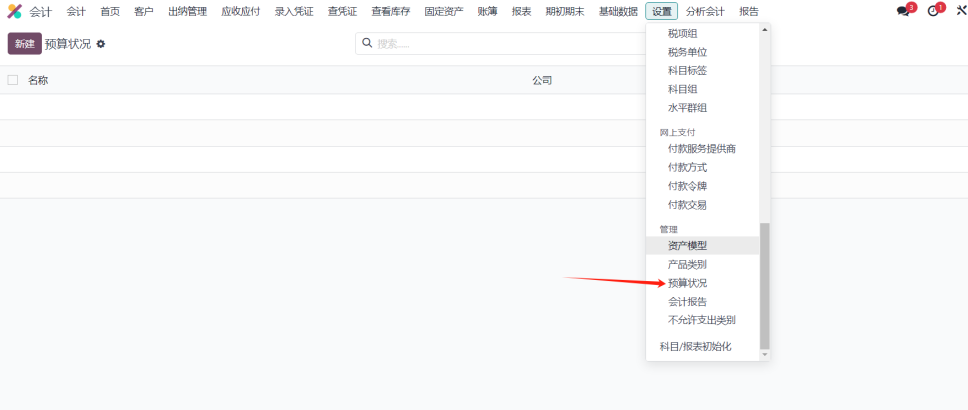Open 不允许支出类别 under 管理
This screenshot has height=410, width=968.
point(703,320)
